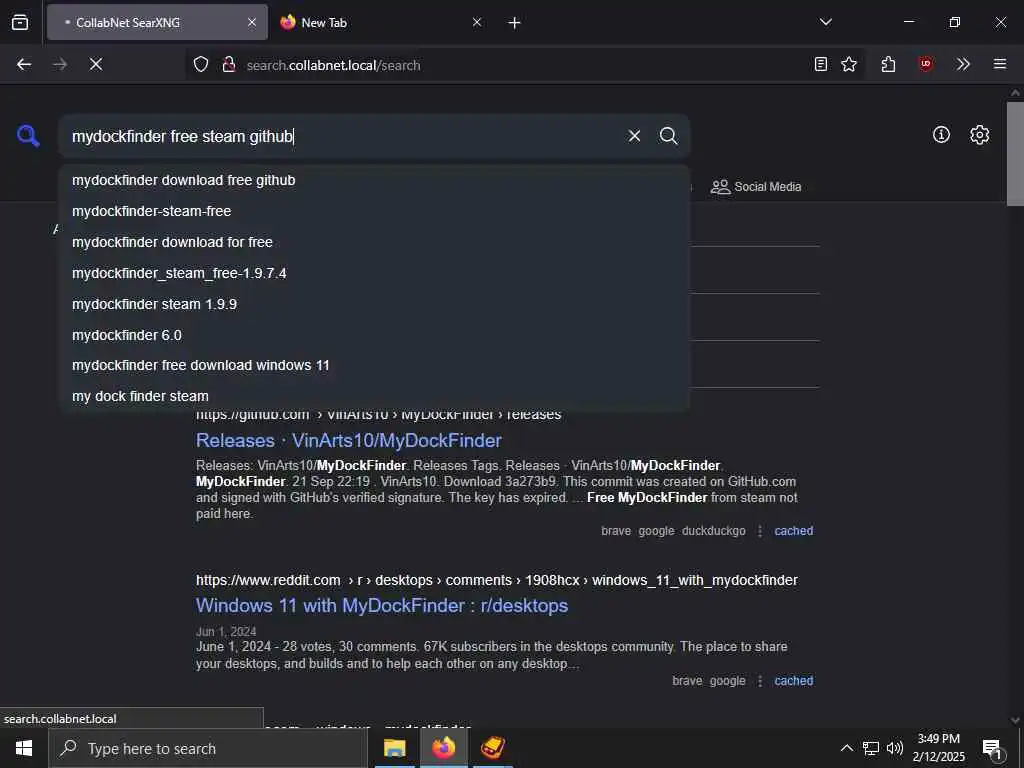This screenshot has height=768, width=1024.
Task: Open SearXNG preferences gear
Action: [x=979, y=135]
